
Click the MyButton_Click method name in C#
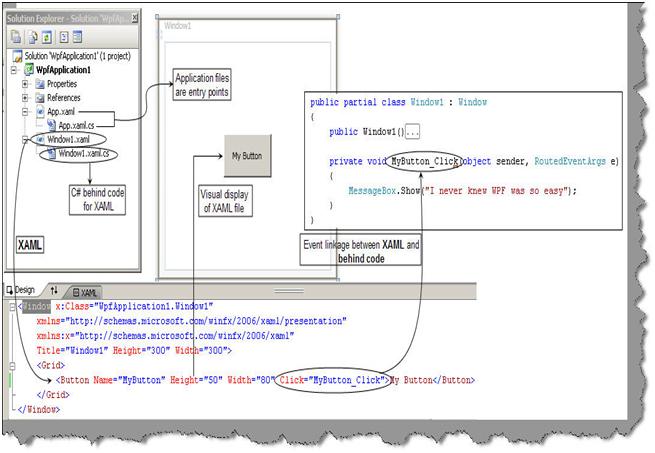pyautogui.click(x=425, y=162)
